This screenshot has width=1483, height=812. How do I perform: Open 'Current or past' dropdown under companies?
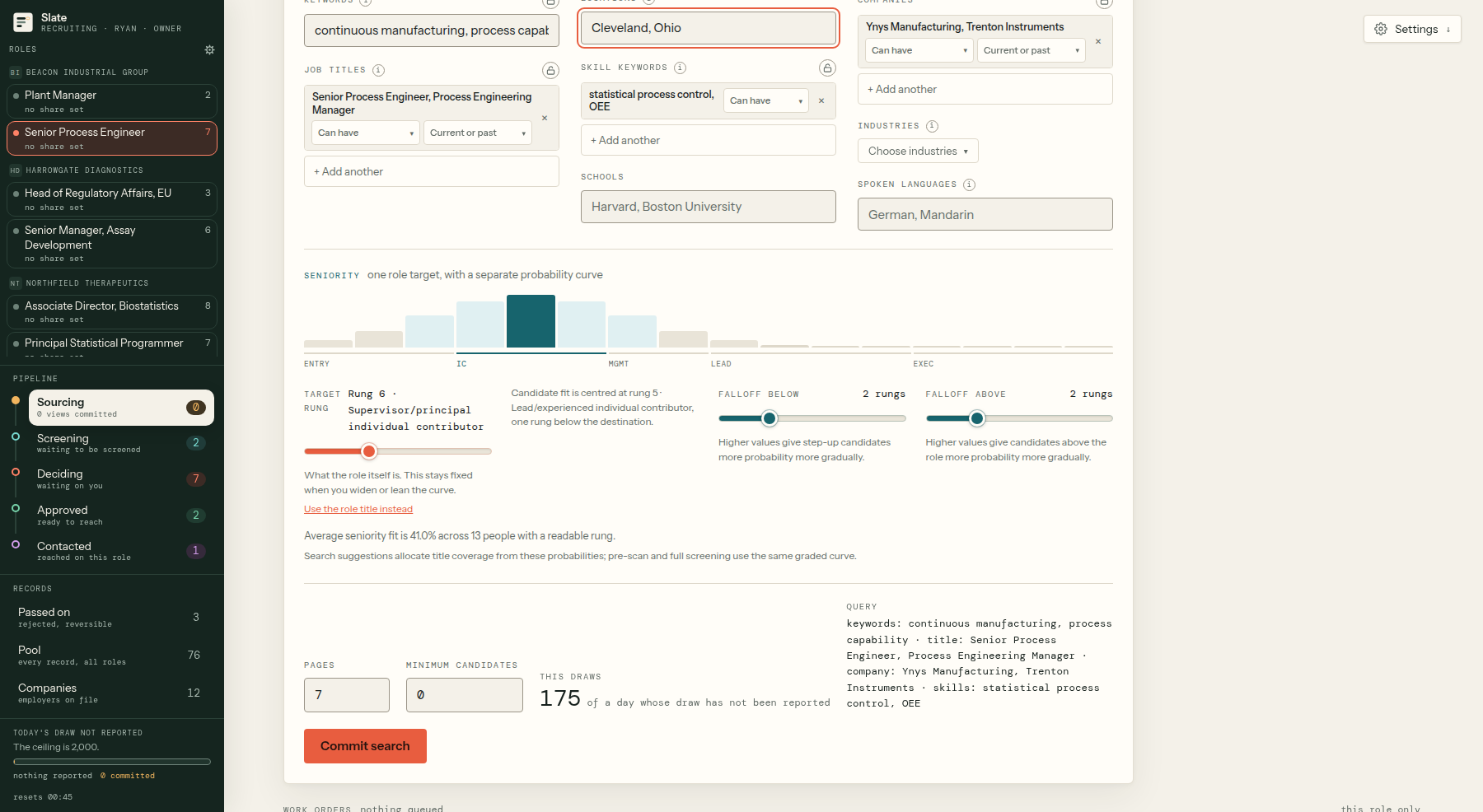click(x=1032, y=51)
